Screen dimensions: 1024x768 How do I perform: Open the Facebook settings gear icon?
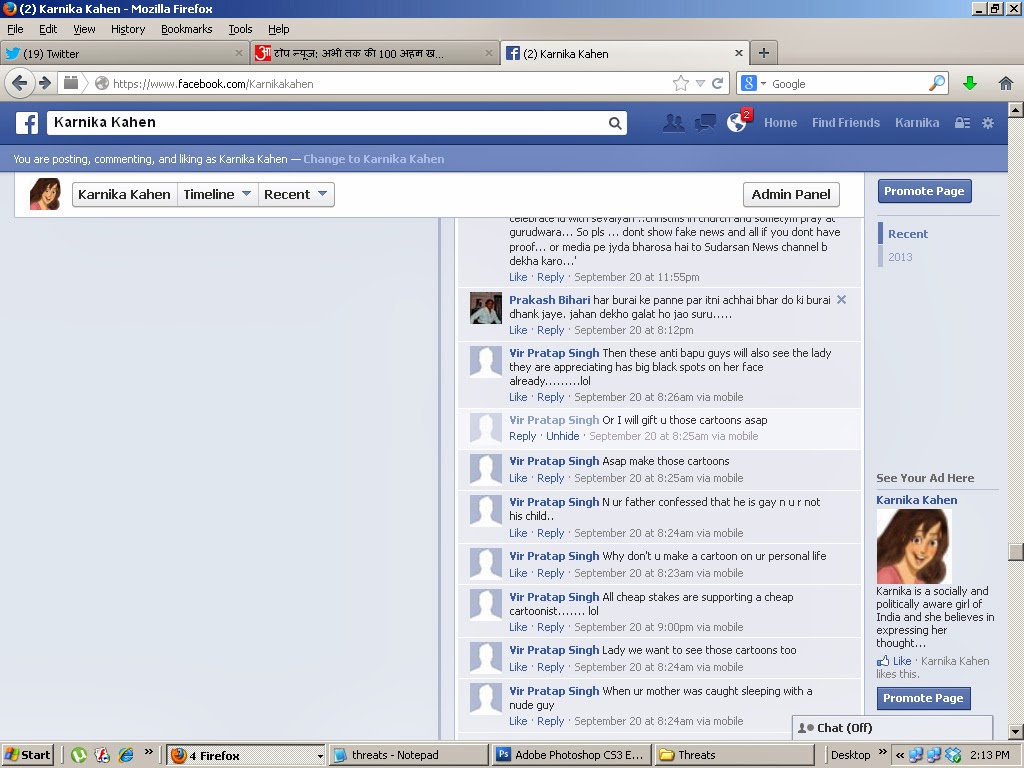click(988, 123)
